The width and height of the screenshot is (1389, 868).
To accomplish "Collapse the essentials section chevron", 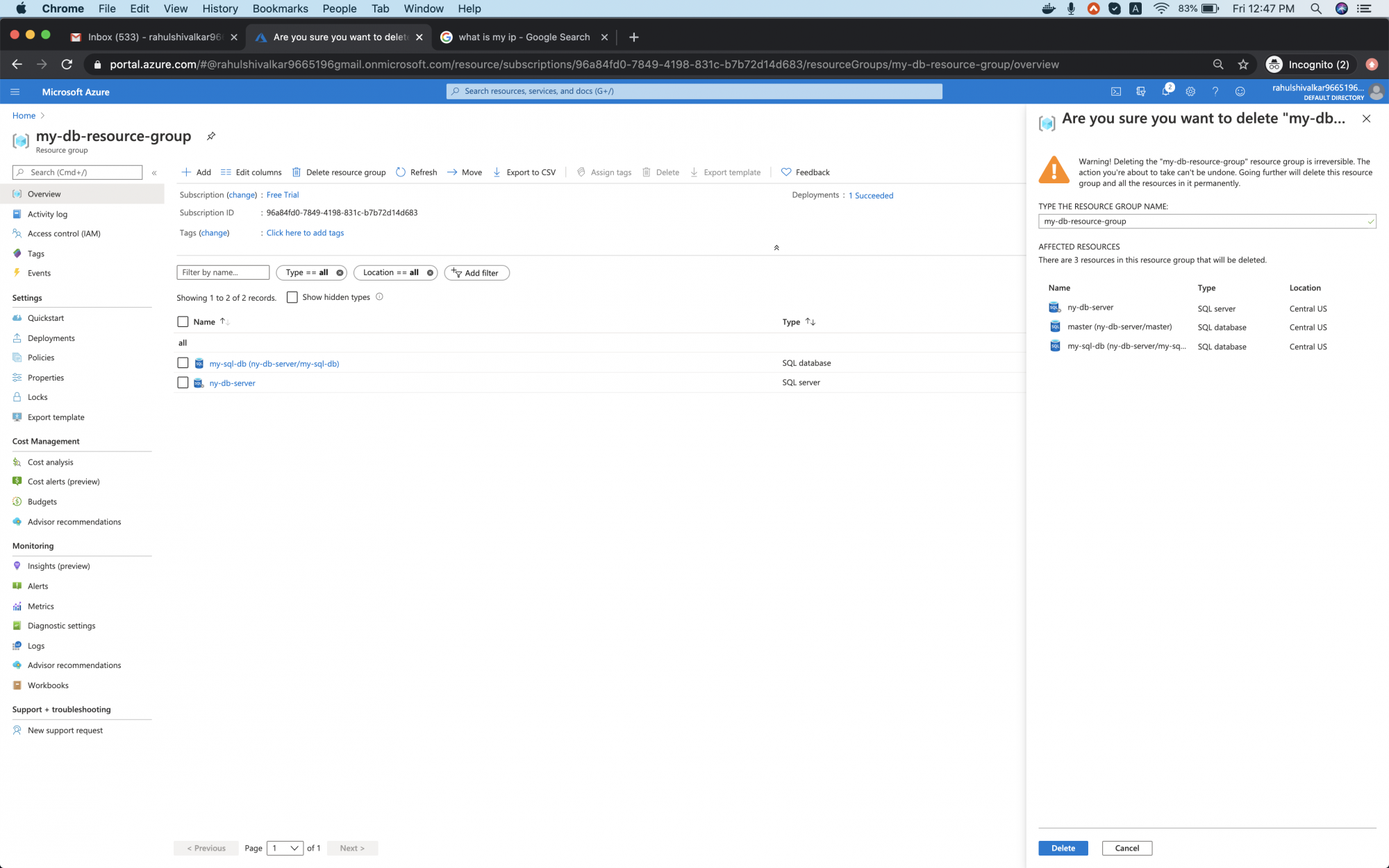I will pyautogui.click(x=776, y=248).
